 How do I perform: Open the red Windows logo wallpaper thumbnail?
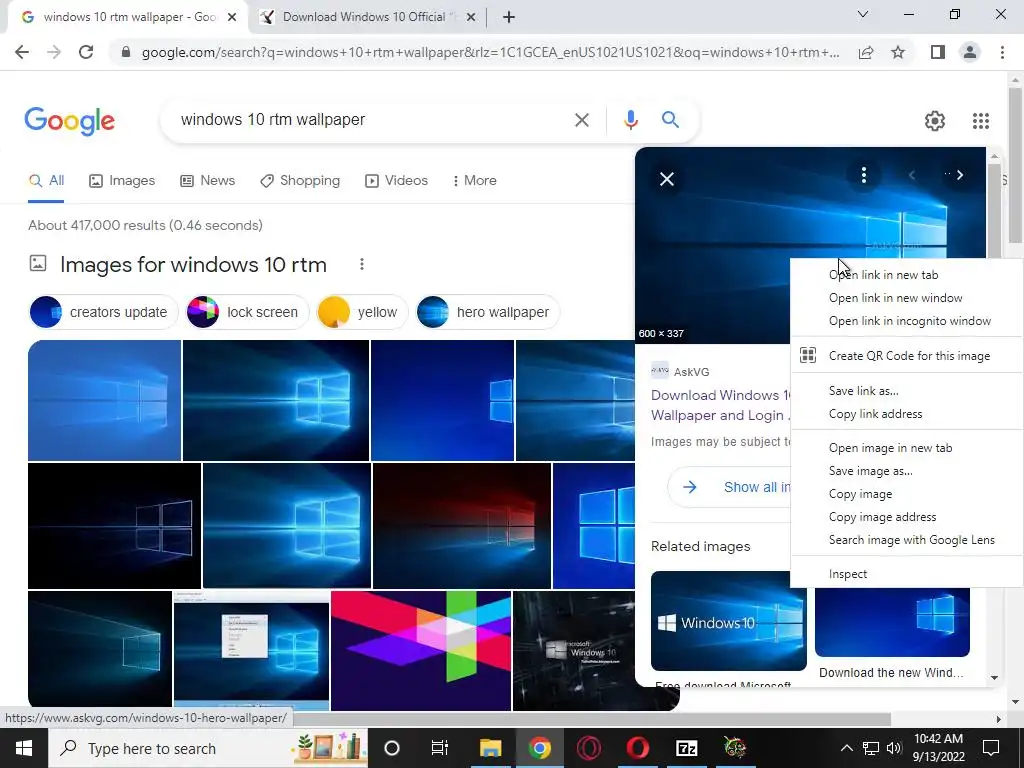pos(462,526)
